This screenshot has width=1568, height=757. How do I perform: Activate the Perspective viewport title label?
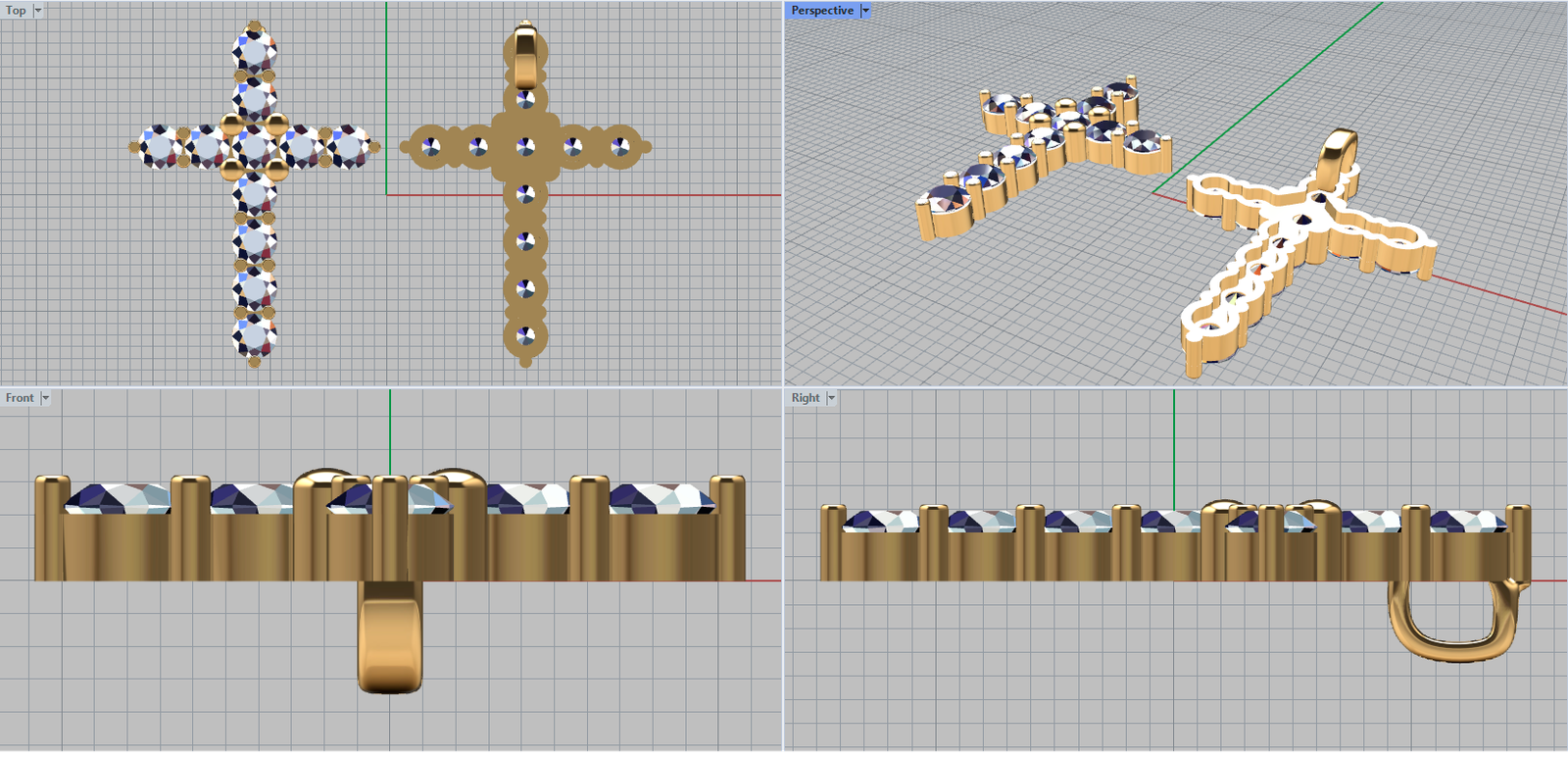click(x=822, y=11)
